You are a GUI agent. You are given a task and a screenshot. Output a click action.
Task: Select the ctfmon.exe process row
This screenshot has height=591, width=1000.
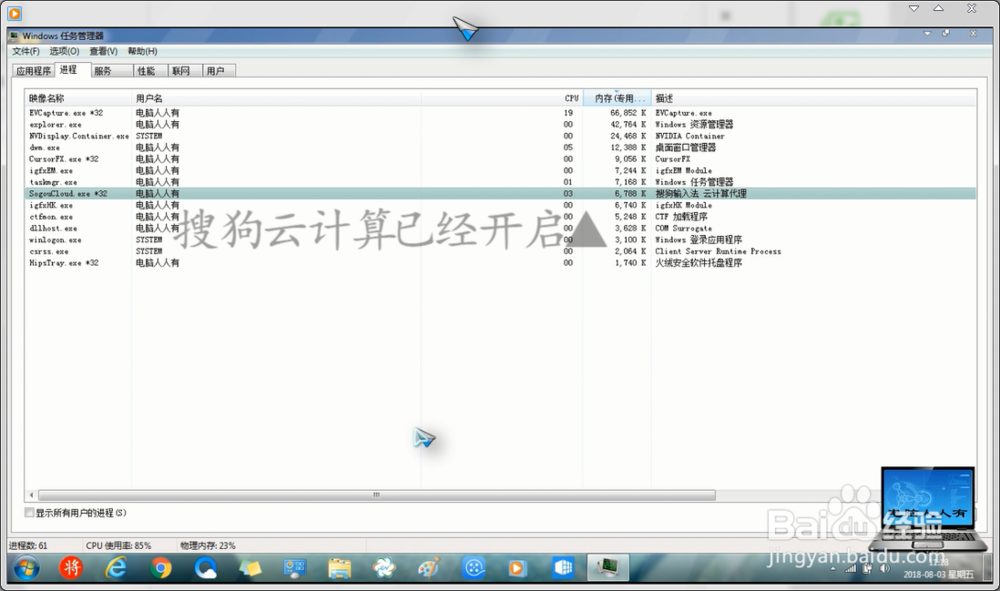coord(501,217)
